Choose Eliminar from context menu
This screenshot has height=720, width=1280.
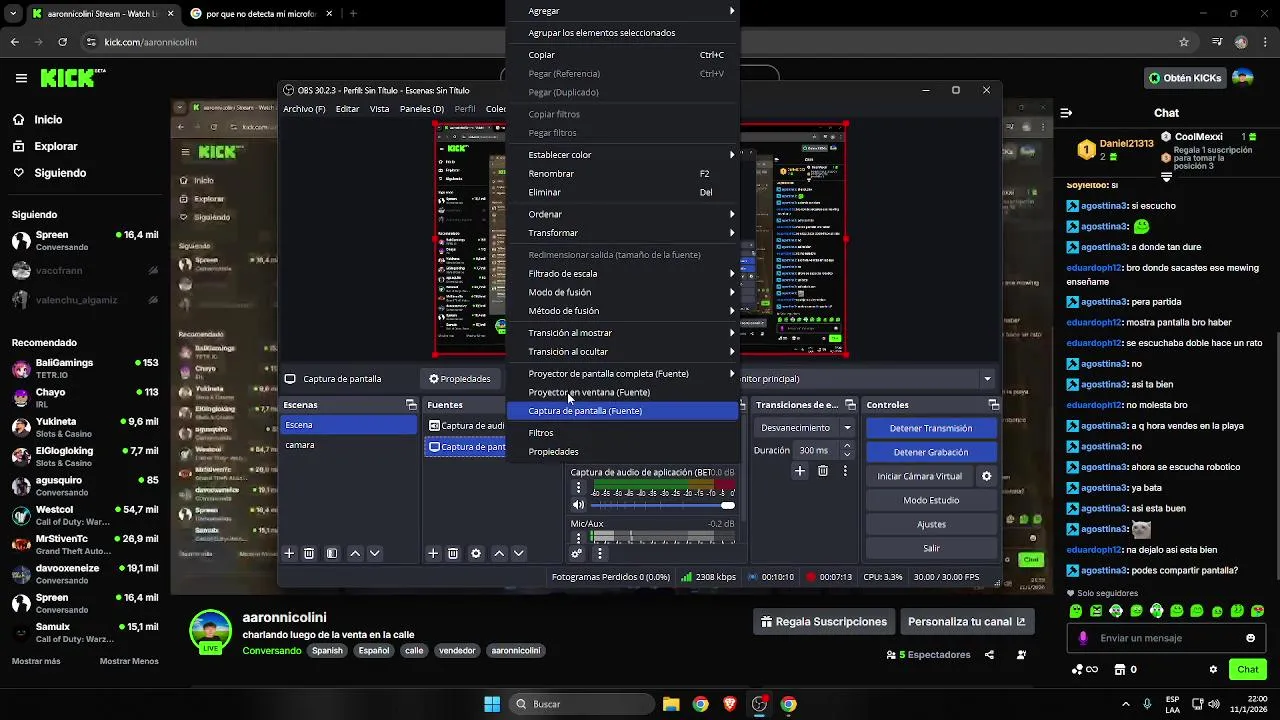623,192
